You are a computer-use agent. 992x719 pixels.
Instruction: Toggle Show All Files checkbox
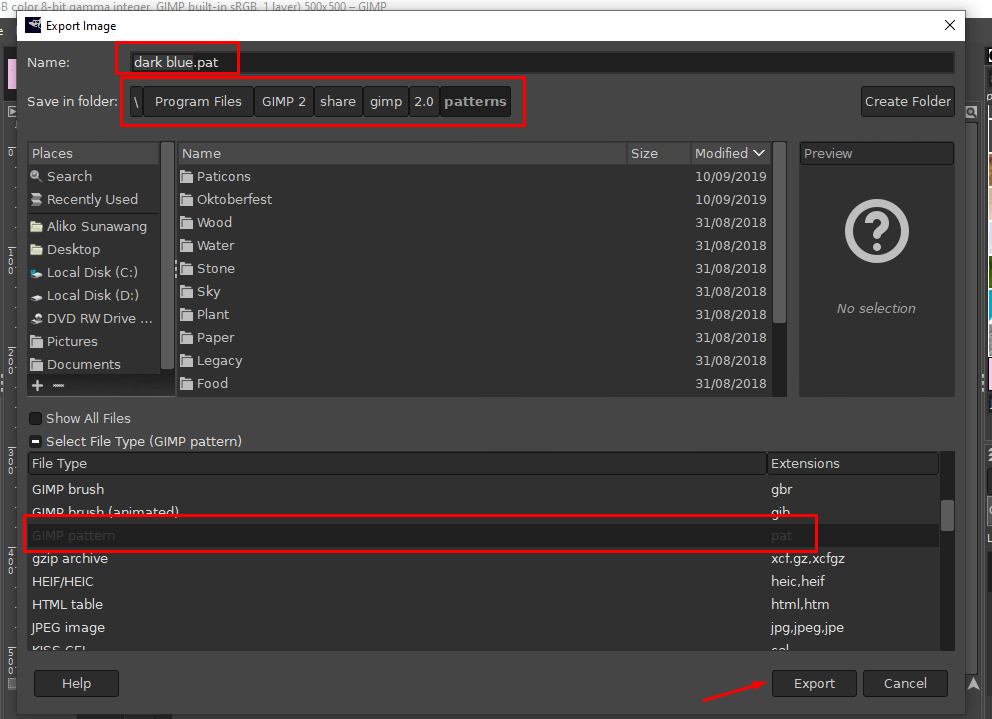coord(35,418)
